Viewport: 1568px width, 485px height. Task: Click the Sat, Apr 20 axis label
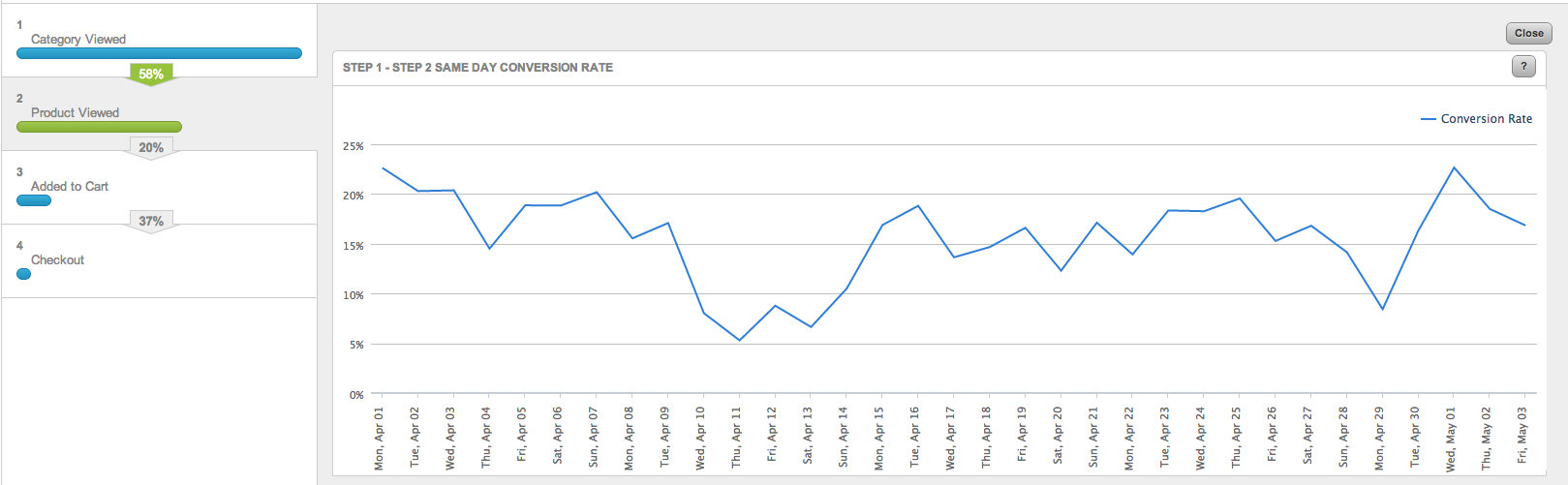(x=1058, y=437)
